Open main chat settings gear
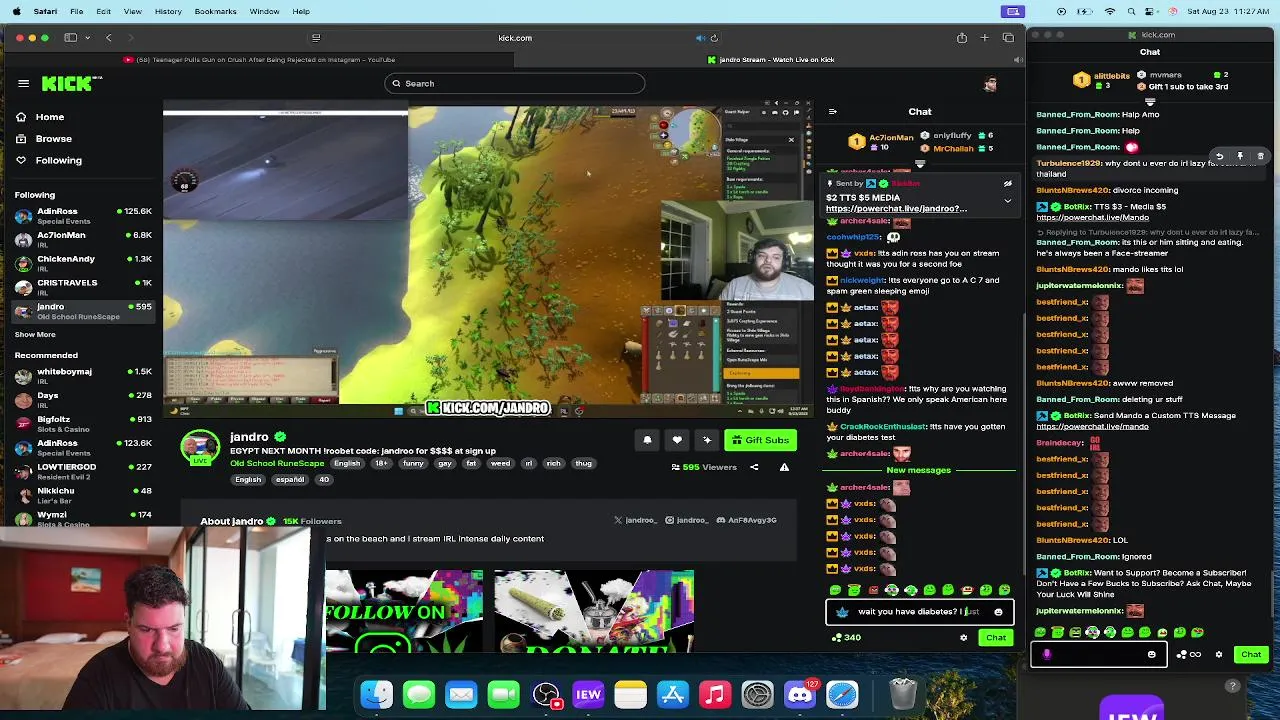Viewport: 1280px width, 720px height. point(964,638)
